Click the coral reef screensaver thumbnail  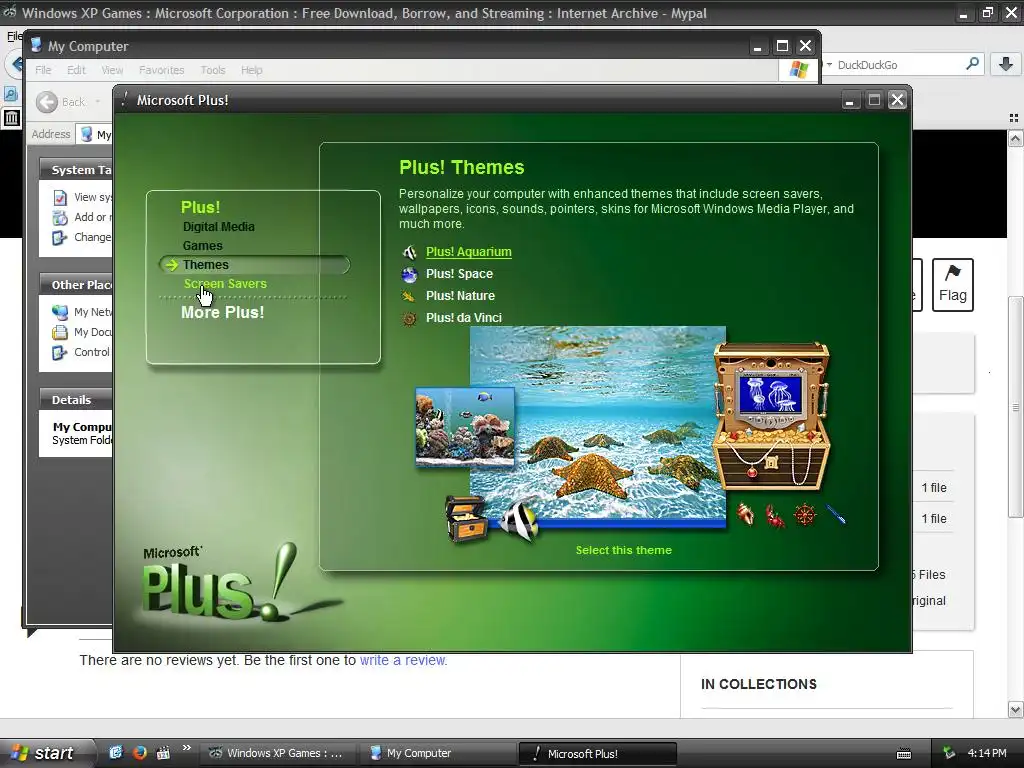(465, 427)
